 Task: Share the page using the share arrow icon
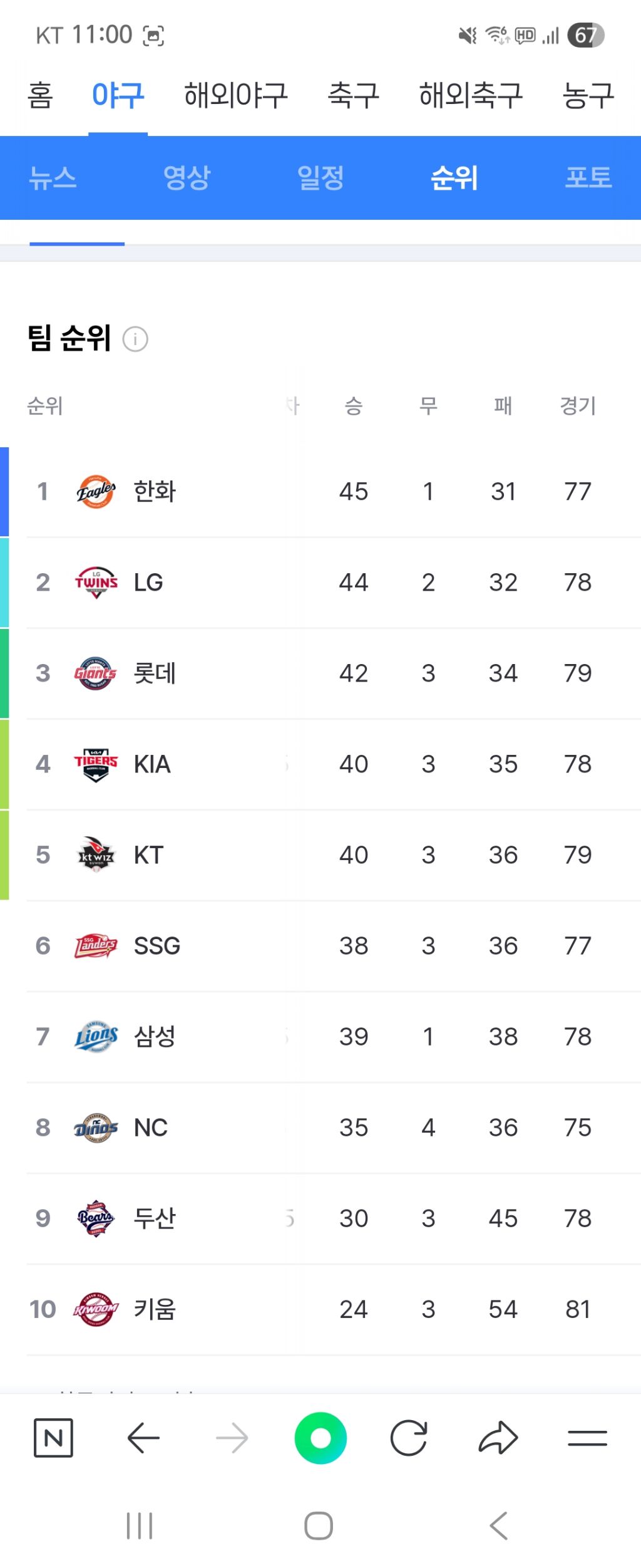(x=498, y=1438)
